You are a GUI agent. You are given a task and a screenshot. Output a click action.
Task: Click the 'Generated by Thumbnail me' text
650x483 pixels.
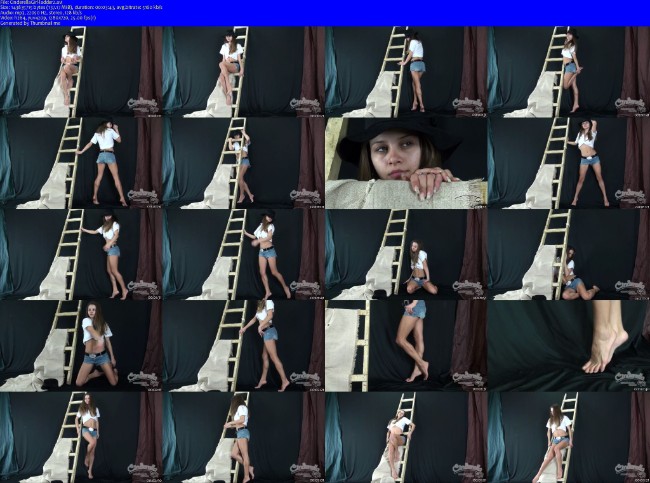tap(31, 23)
